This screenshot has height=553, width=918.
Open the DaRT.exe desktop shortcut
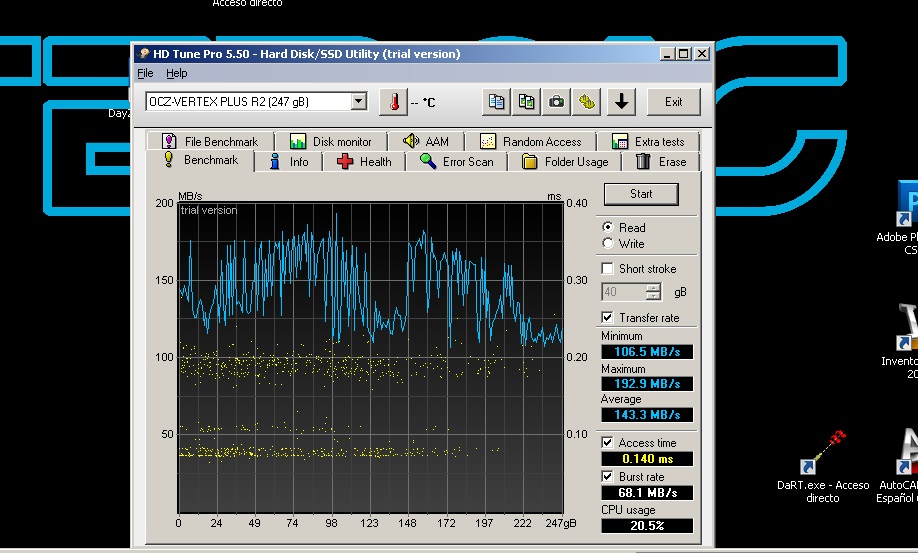822,455
